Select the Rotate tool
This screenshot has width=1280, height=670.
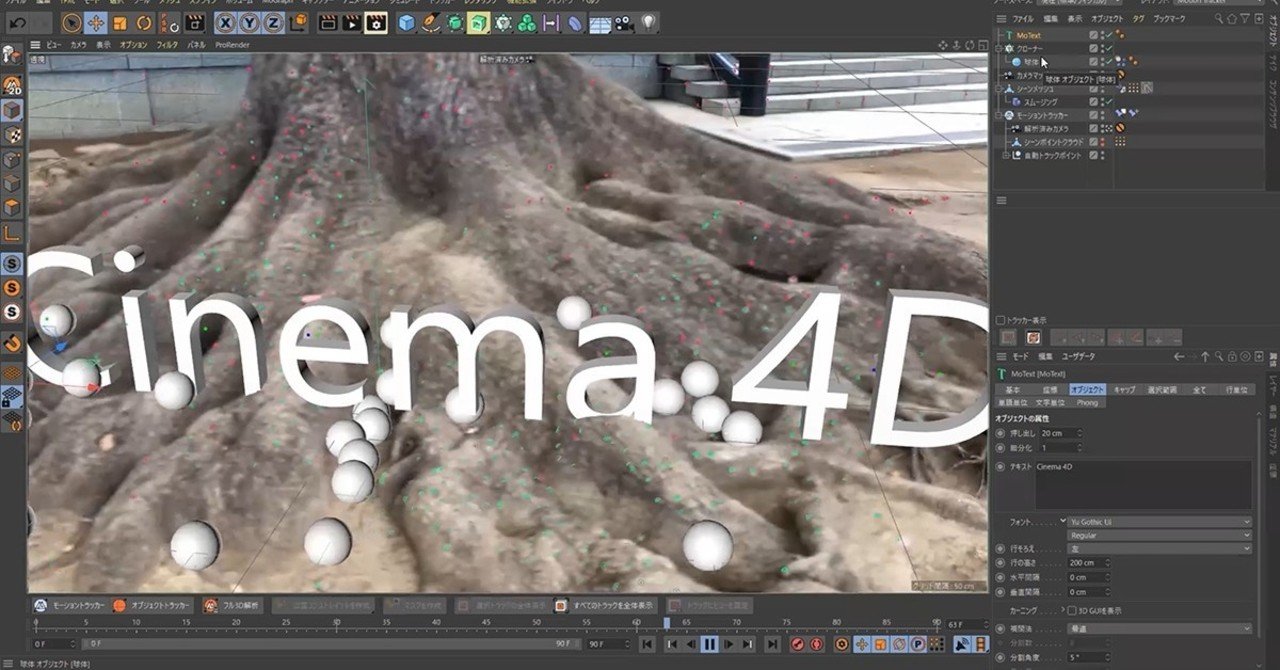pyautogui.click(x=143, y=22)
